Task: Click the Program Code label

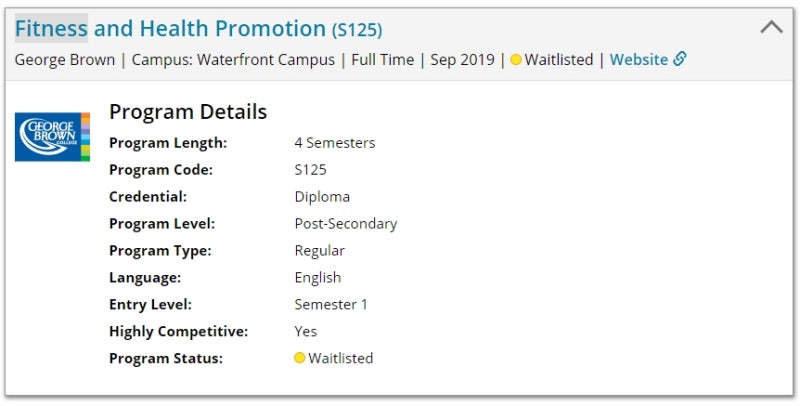Action: [161, 170]
